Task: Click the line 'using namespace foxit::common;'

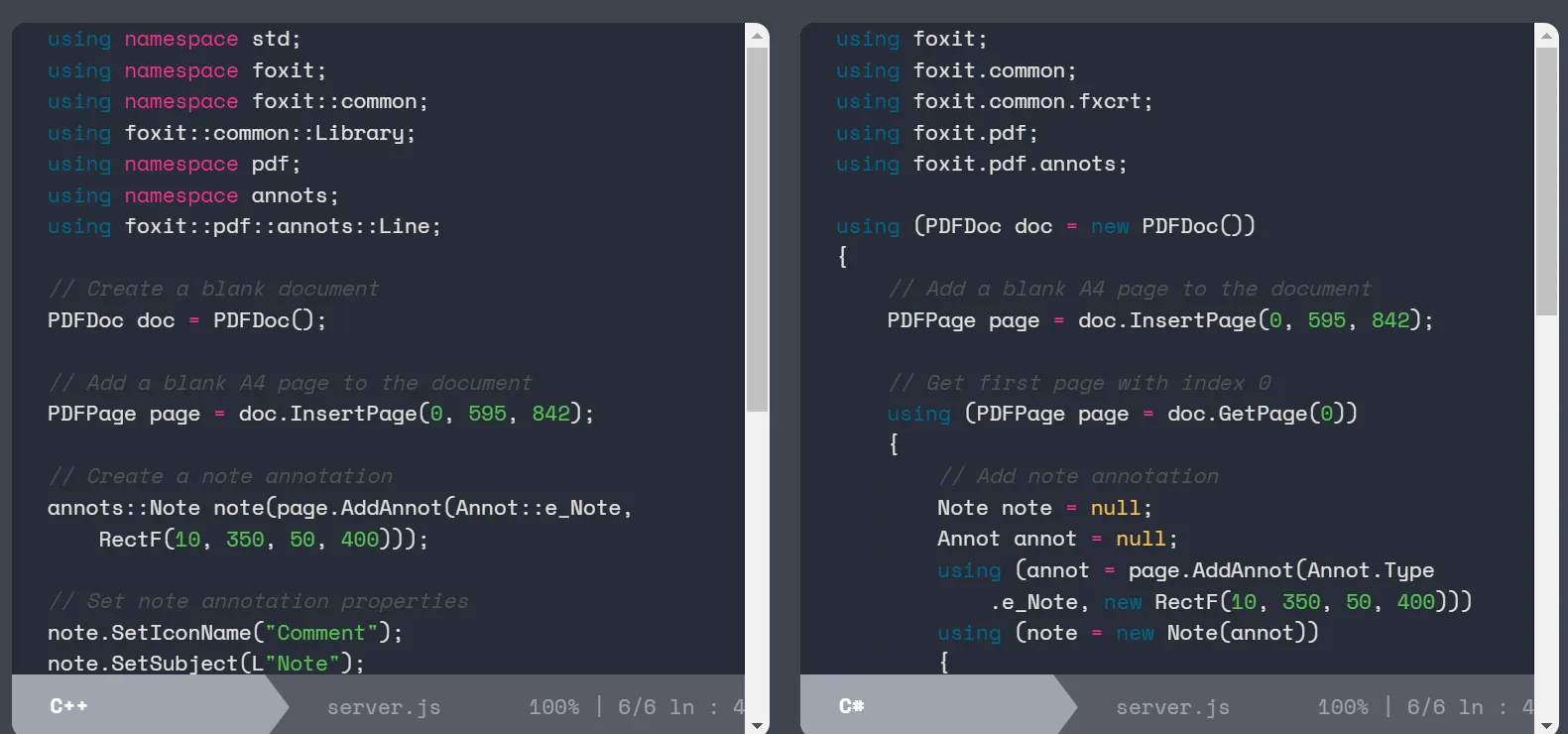Action: (238, 102)
